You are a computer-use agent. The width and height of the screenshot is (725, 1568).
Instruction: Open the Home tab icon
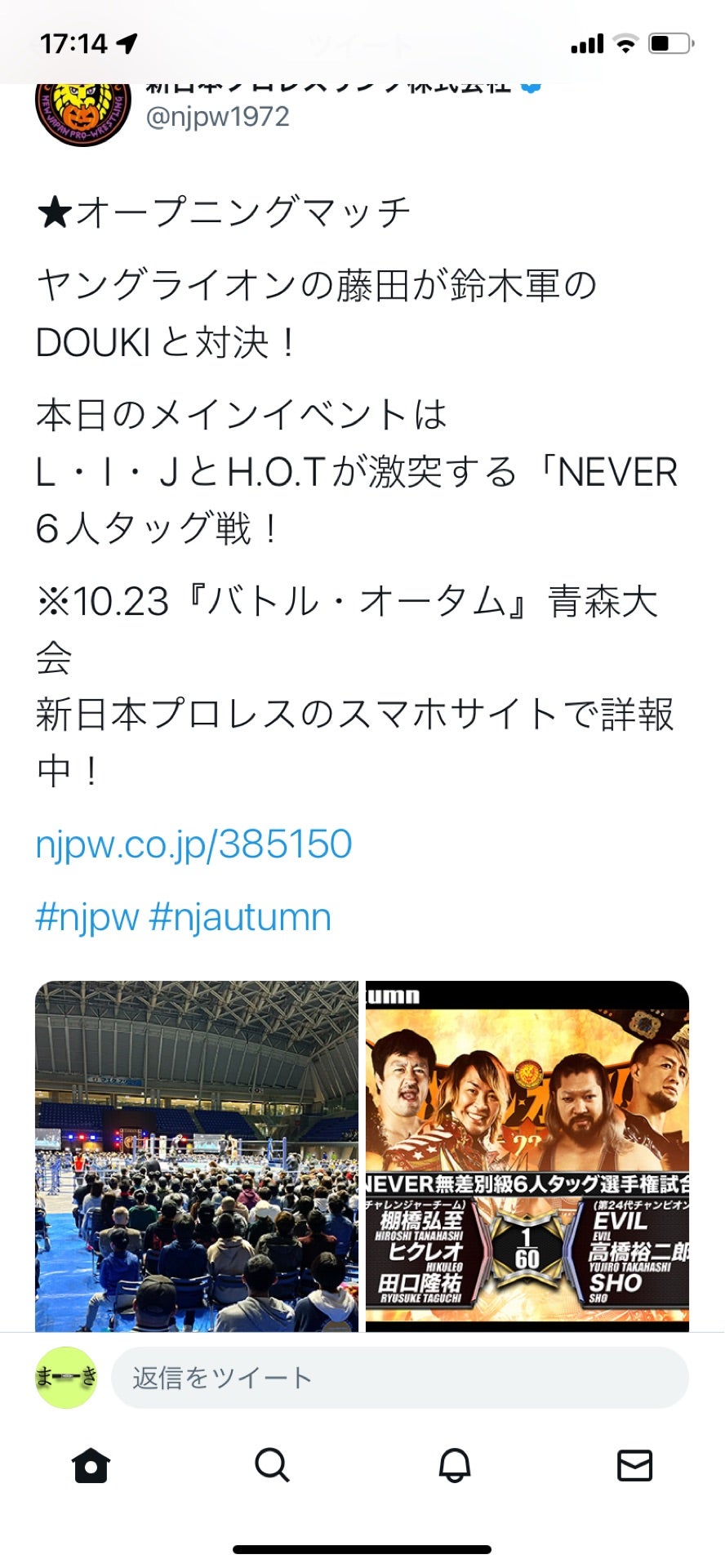point(91,1465)
